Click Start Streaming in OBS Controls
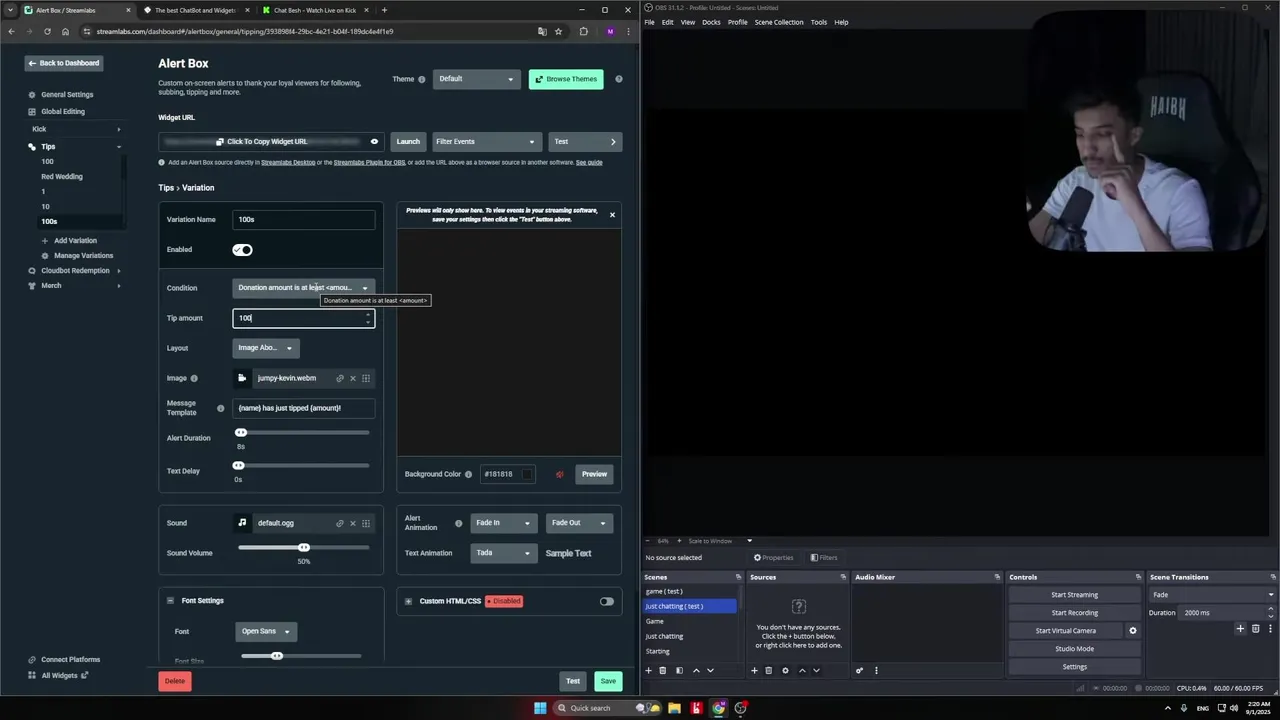Image resolution: width=1280 pixels, height=720 pixels. tap(1074, 595)
